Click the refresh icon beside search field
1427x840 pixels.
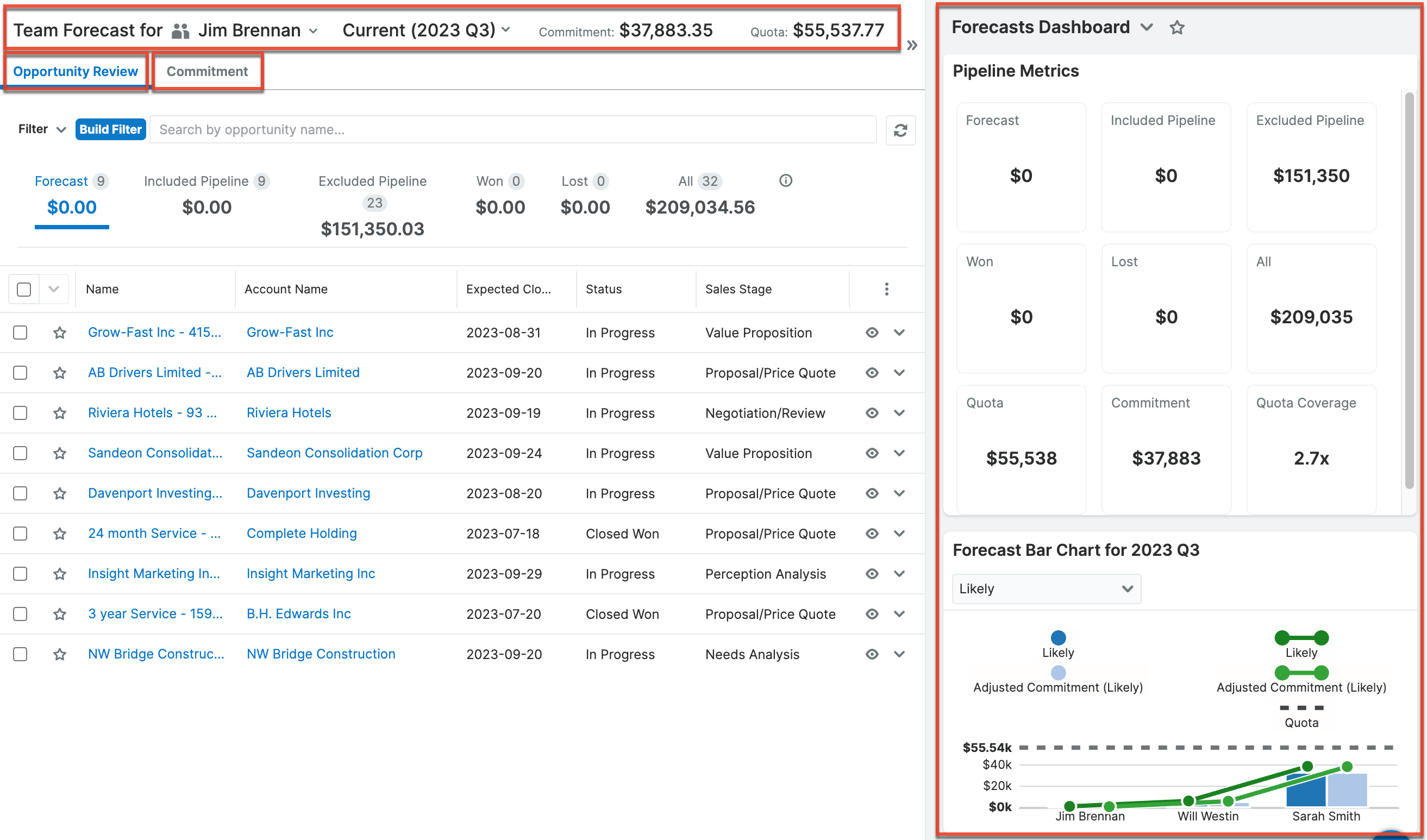coord(900,130)
